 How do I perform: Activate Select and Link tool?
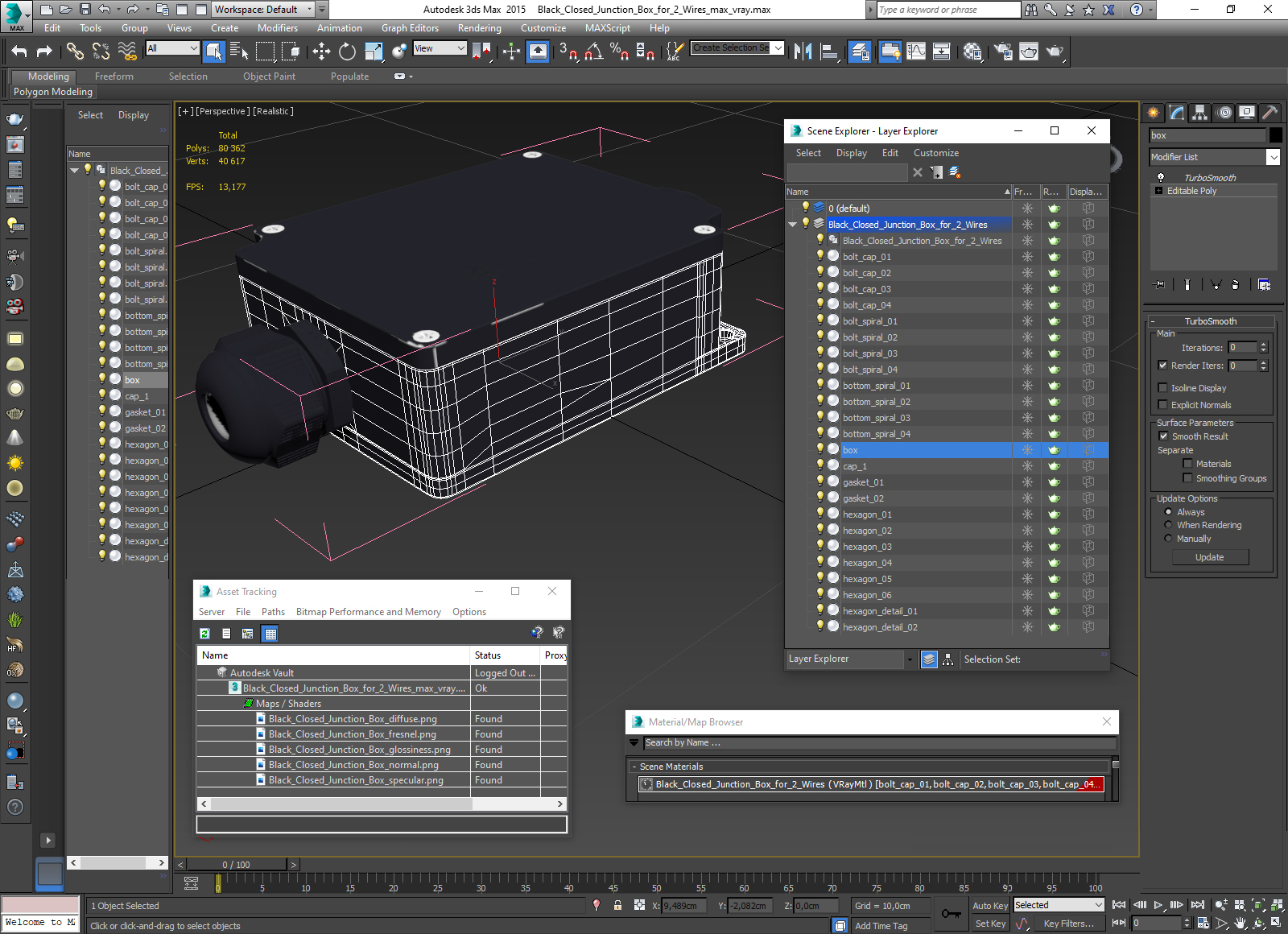[x=75, y=52]
